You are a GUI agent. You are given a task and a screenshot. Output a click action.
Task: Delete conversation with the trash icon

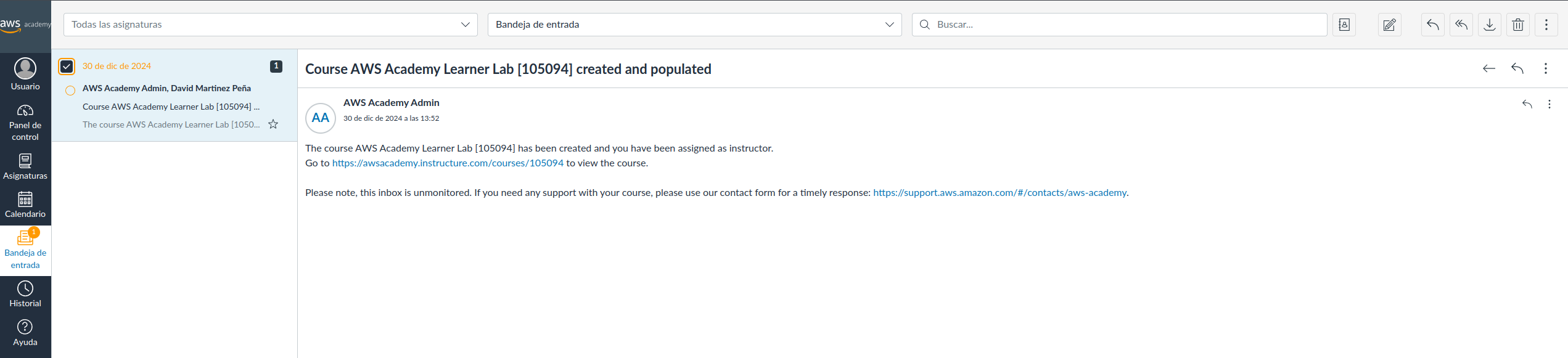1517,25
